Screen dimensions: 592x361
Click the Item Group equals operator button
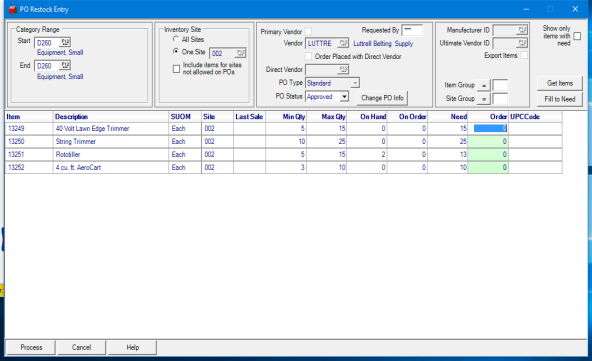pos(484,85)
